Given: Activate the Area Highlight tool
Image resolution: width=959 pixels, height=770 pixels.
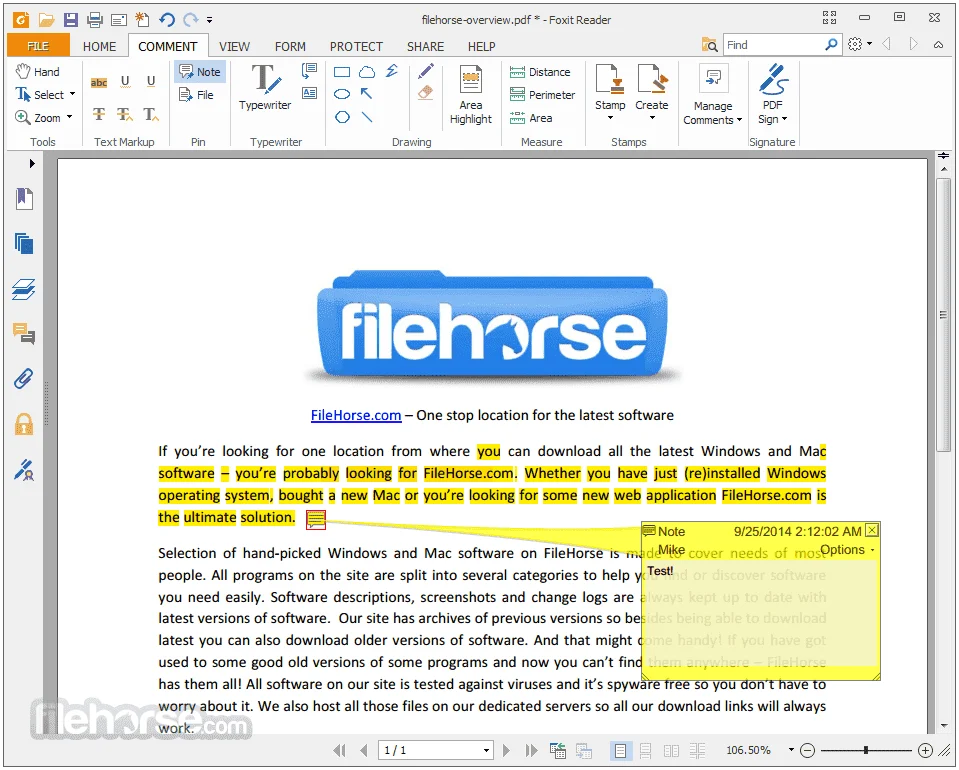Looking at the screenshot, I should [x=471, y=95].
